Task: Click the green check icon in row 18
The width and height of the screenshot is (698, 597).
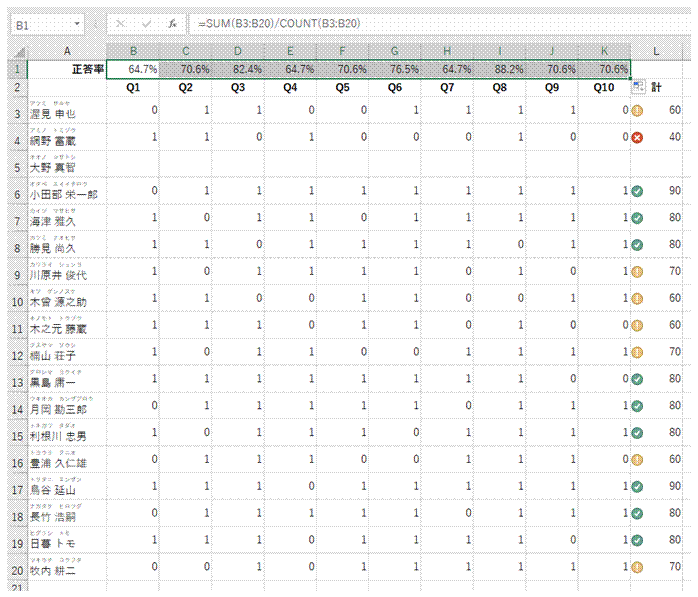Action: coord(637,513)
